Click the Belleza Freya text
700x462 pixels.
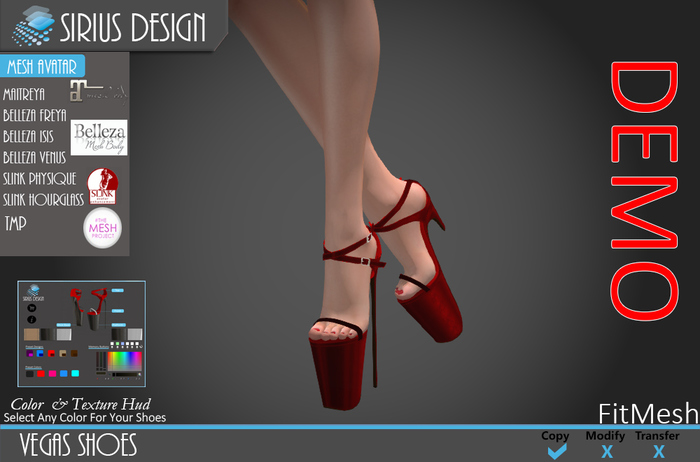pos(35,116)
